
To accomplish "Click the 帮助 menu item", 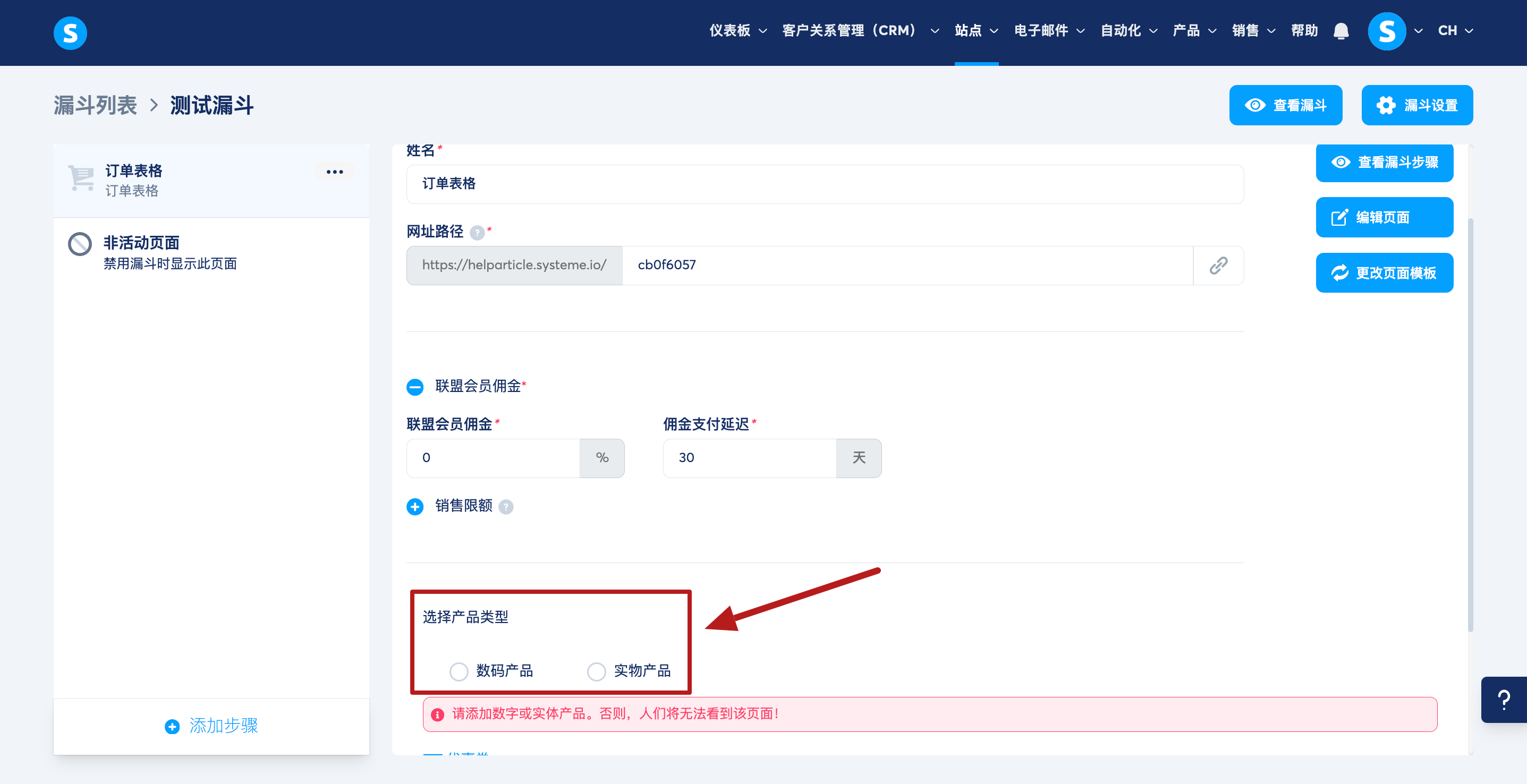I will (1304, 31).
